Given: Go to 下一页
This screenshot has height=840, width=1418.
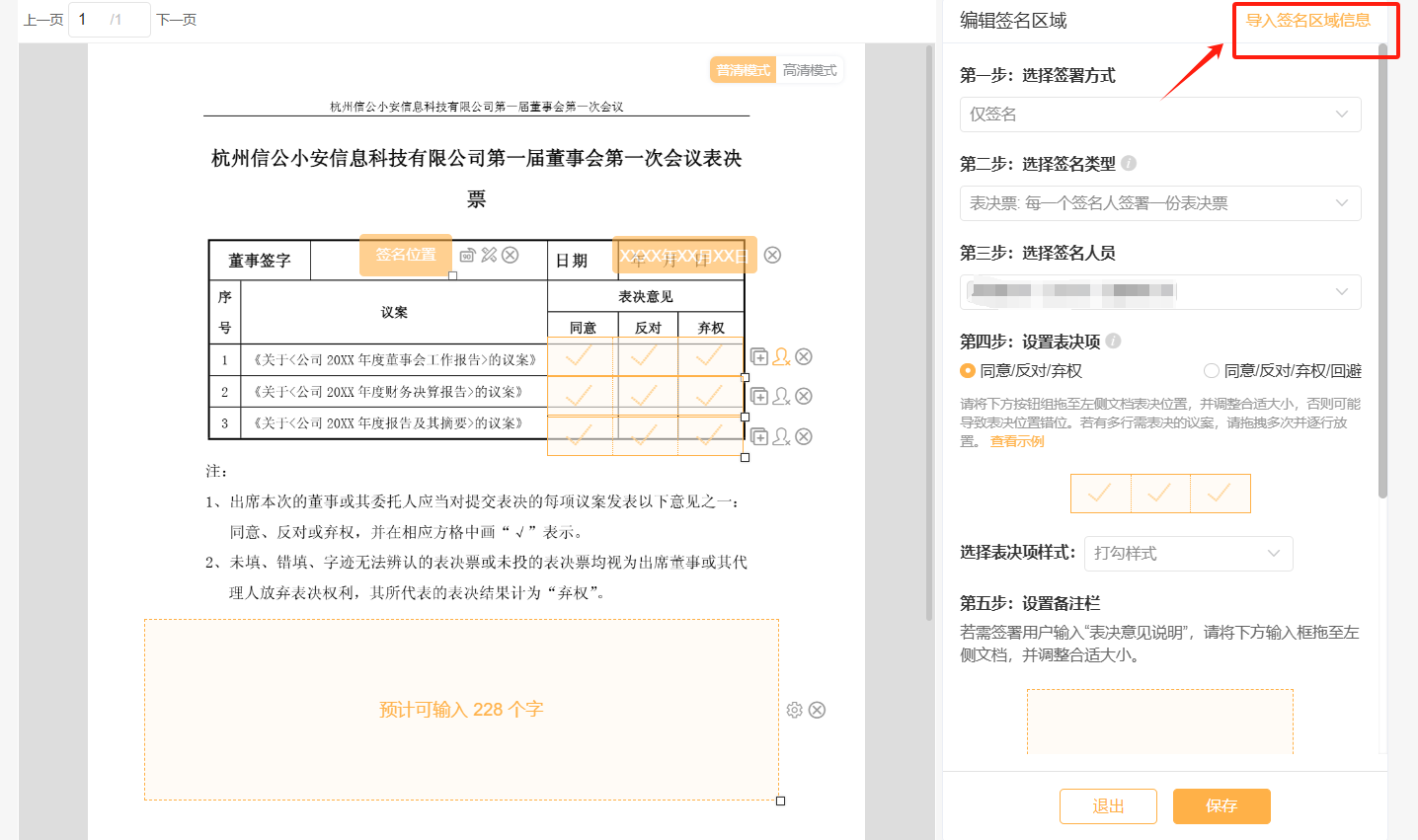Looking at the screenshot, I should (177, 20).
